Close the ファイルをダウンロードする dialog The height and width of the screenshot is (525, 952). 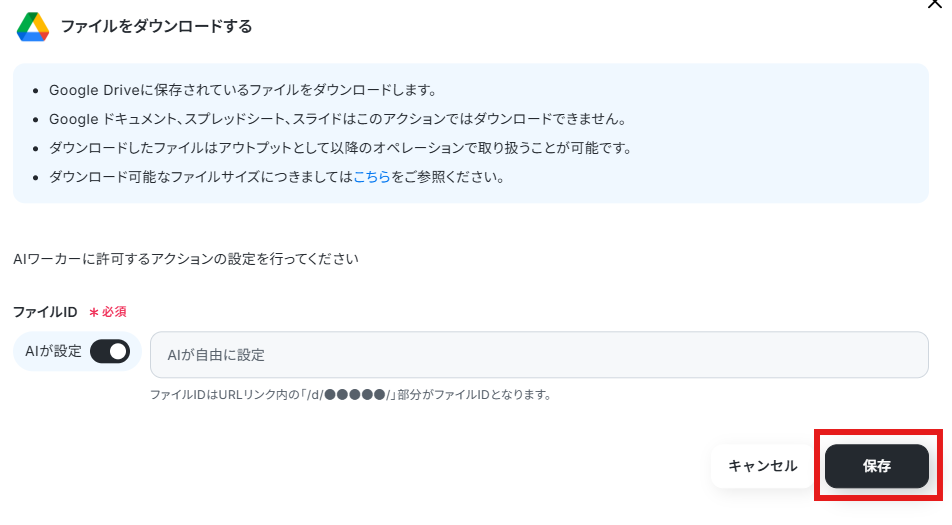pyautogui.click(x=934, y=4)
